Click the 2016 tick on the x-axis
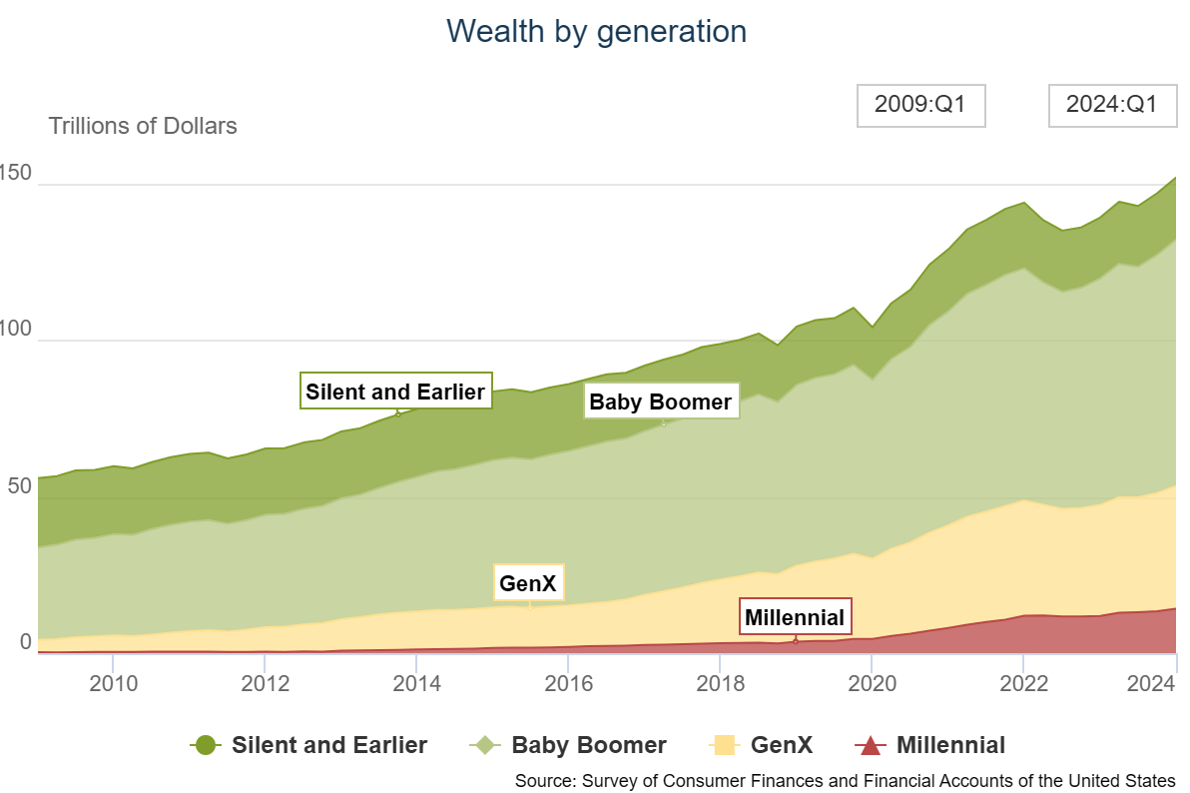 (567, 684)
